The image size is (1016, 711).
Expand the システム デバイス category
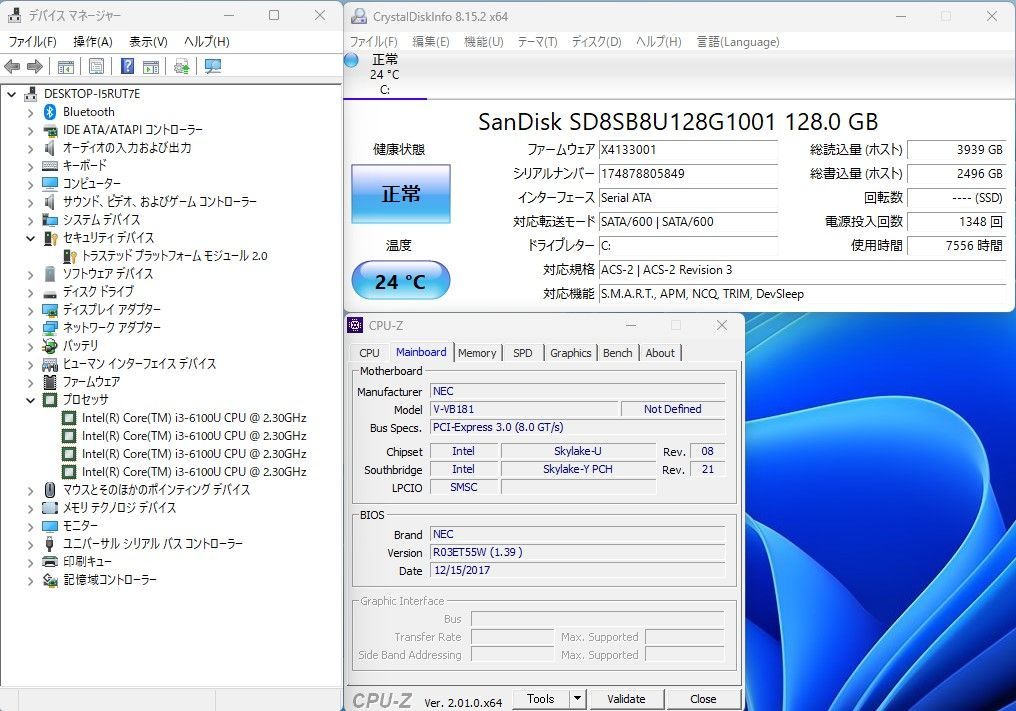pyautogui.click(x=30, y=220)
